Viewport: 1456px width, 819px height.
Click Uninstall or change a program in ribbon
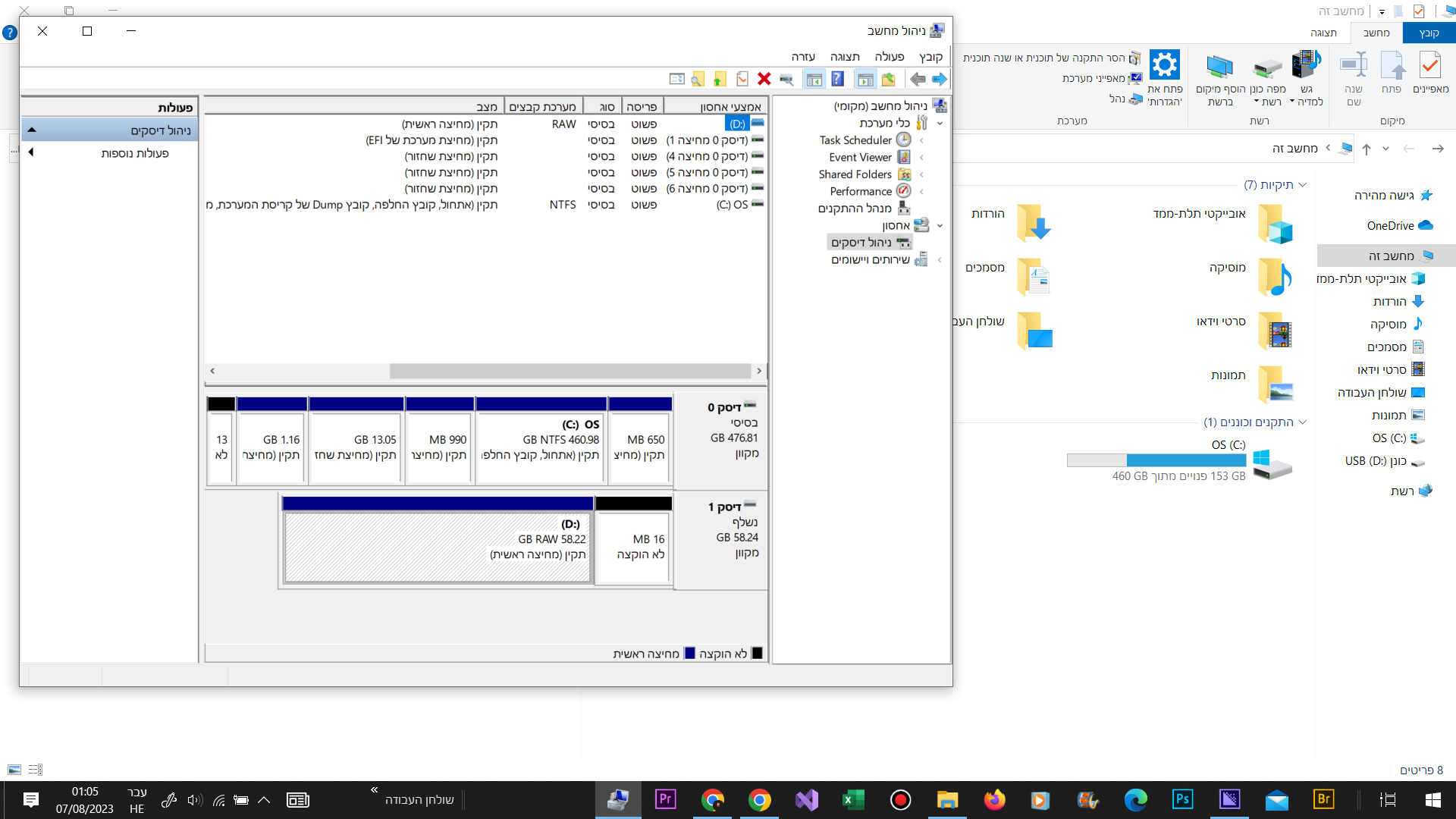(x=1052, y=58)
